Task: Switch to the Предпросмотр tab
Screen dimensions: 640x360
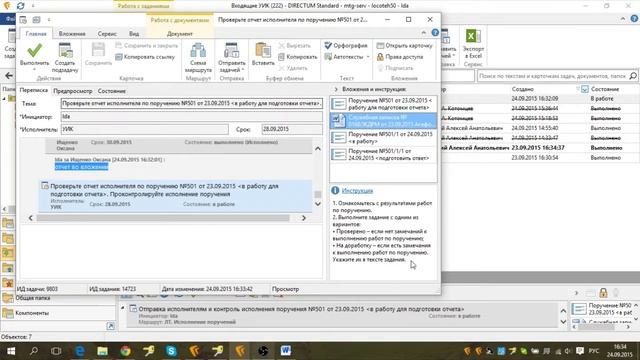Action: coord(73,91)
